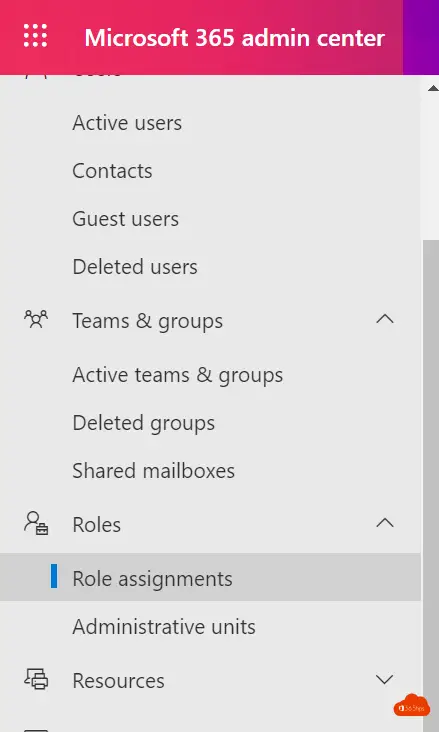
Task: Open Contacts page
Action: [x=112, y=171]
